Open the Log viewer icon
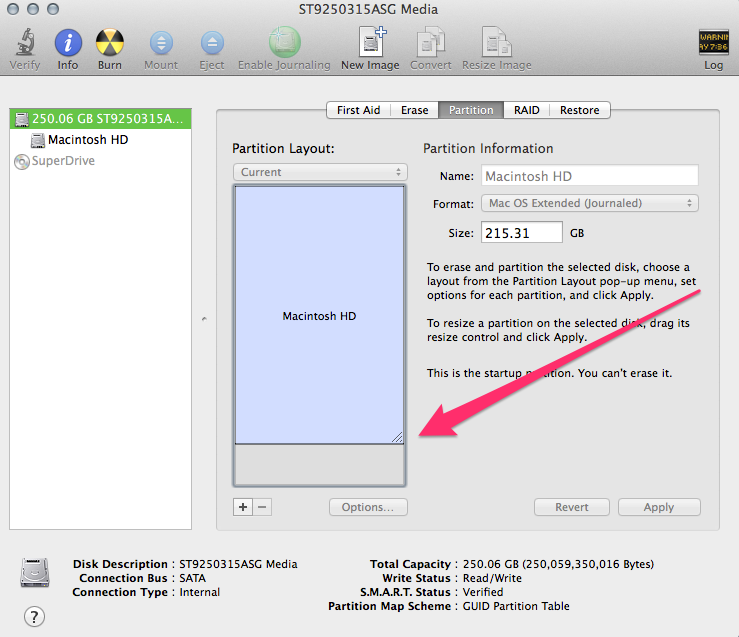This screenshot has width=739, height=637. tap(714, 42)
